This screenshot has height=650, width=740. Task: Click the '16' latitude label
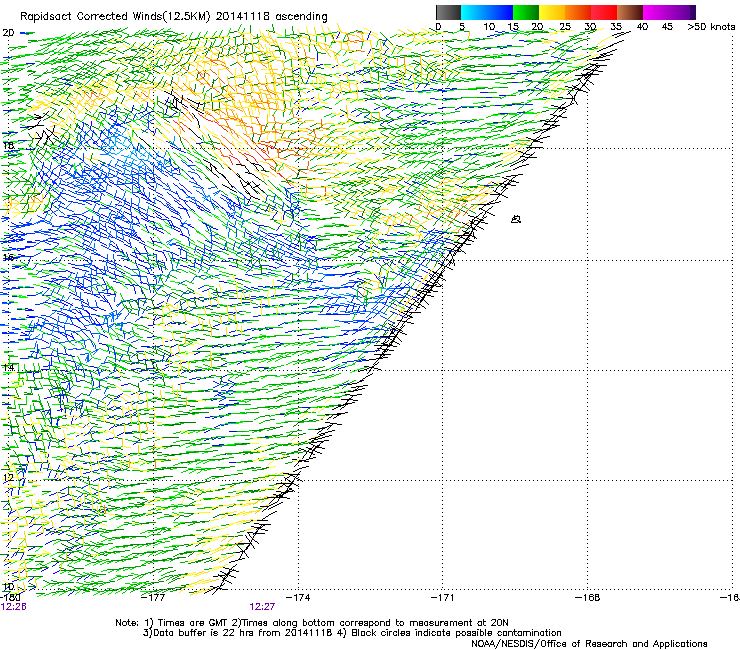(8, 258)
